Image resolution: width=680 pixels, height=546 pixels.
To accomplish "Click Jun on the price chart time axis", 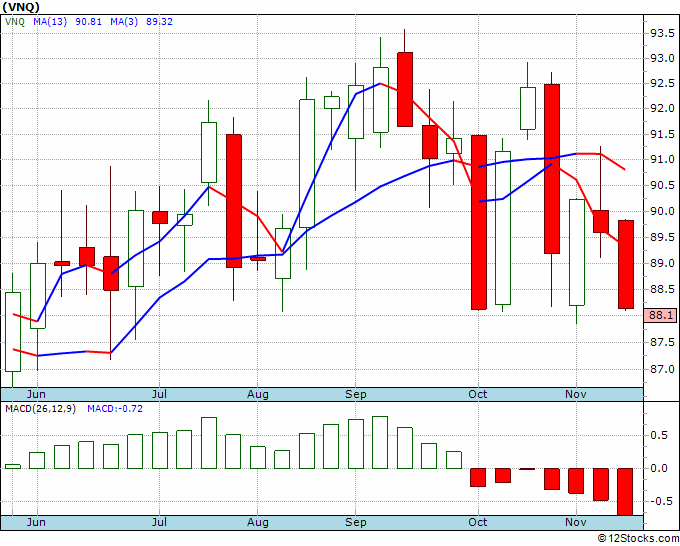I will [x=36, y=394].
